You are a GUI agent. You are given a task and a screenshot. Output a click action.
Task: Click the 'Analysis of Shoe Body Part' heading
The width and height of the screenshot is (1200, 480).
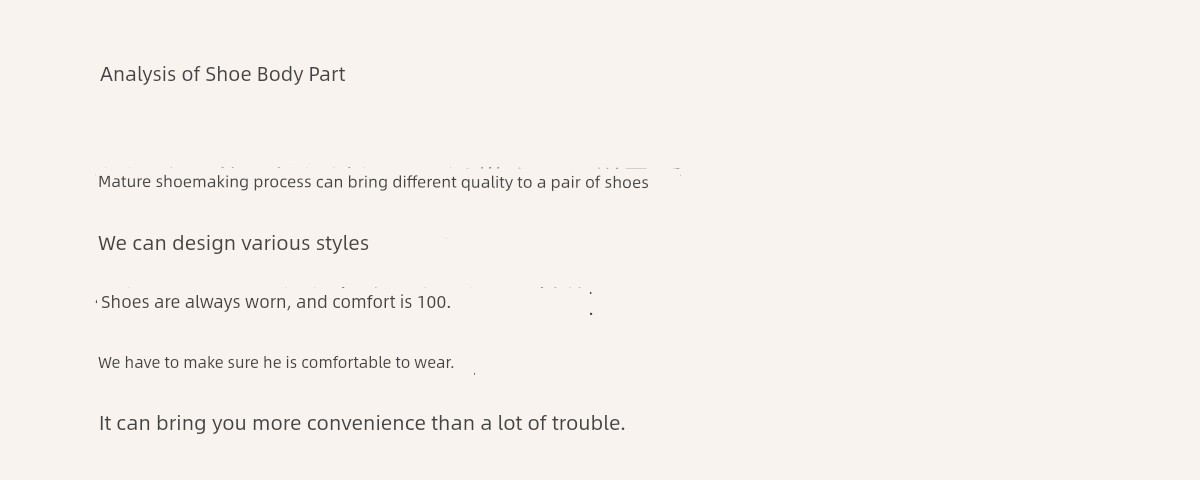tap(222, 74)
